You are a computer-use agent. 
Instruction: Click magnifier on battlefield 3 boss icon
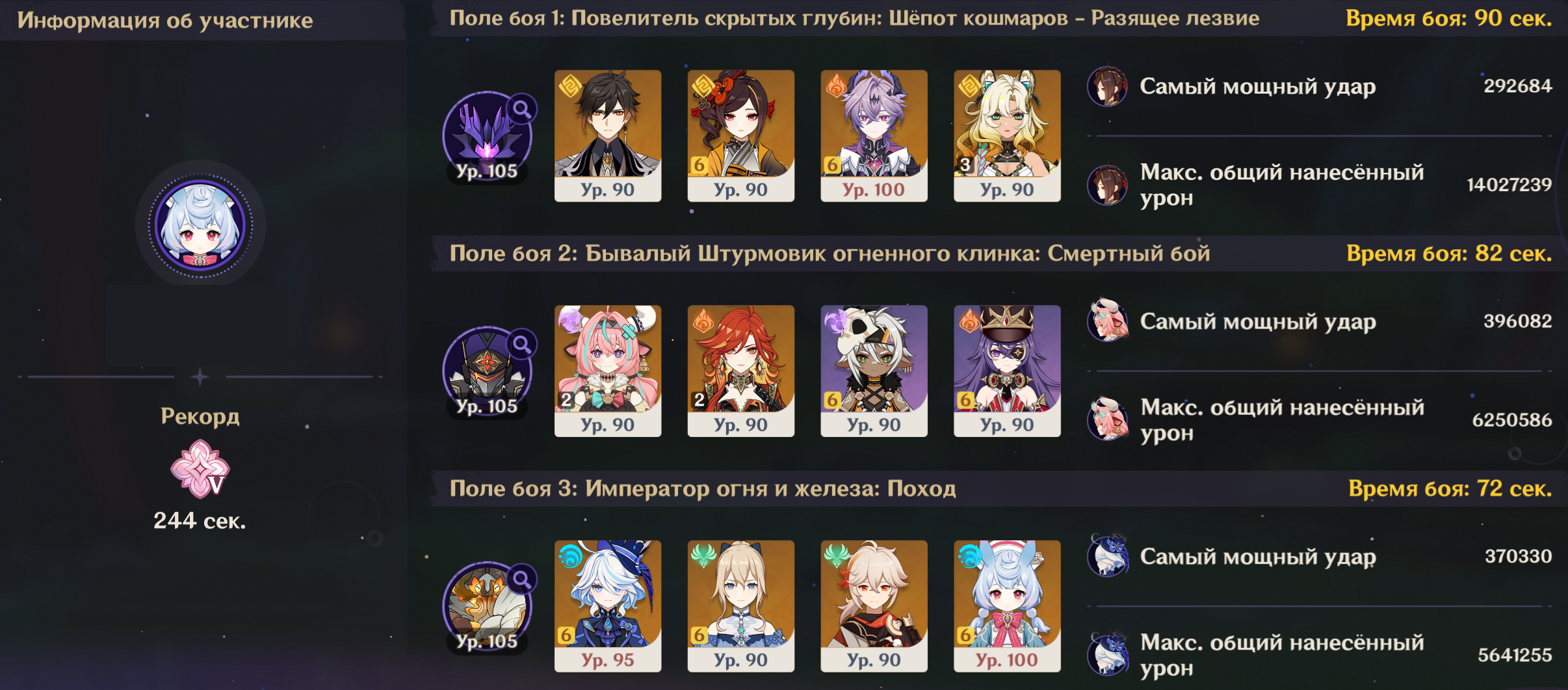point(522,579)
